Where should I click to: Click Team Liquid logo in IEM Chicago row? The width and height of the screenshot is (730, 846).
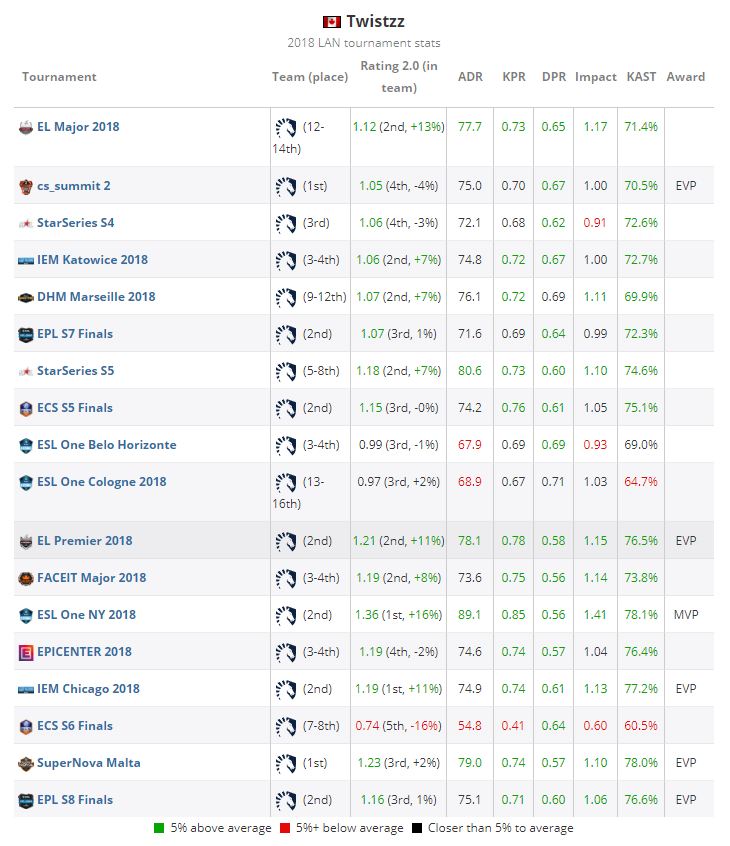(x=286, y=690)
